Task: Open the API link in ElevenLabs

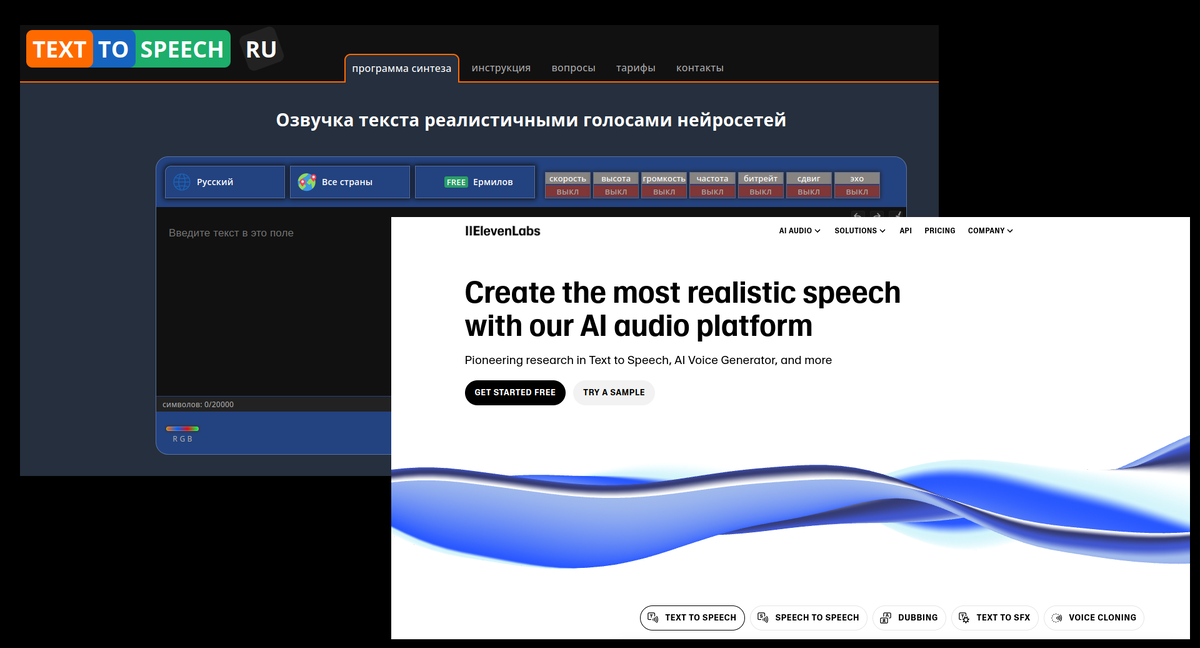Action: pos(905,231)
